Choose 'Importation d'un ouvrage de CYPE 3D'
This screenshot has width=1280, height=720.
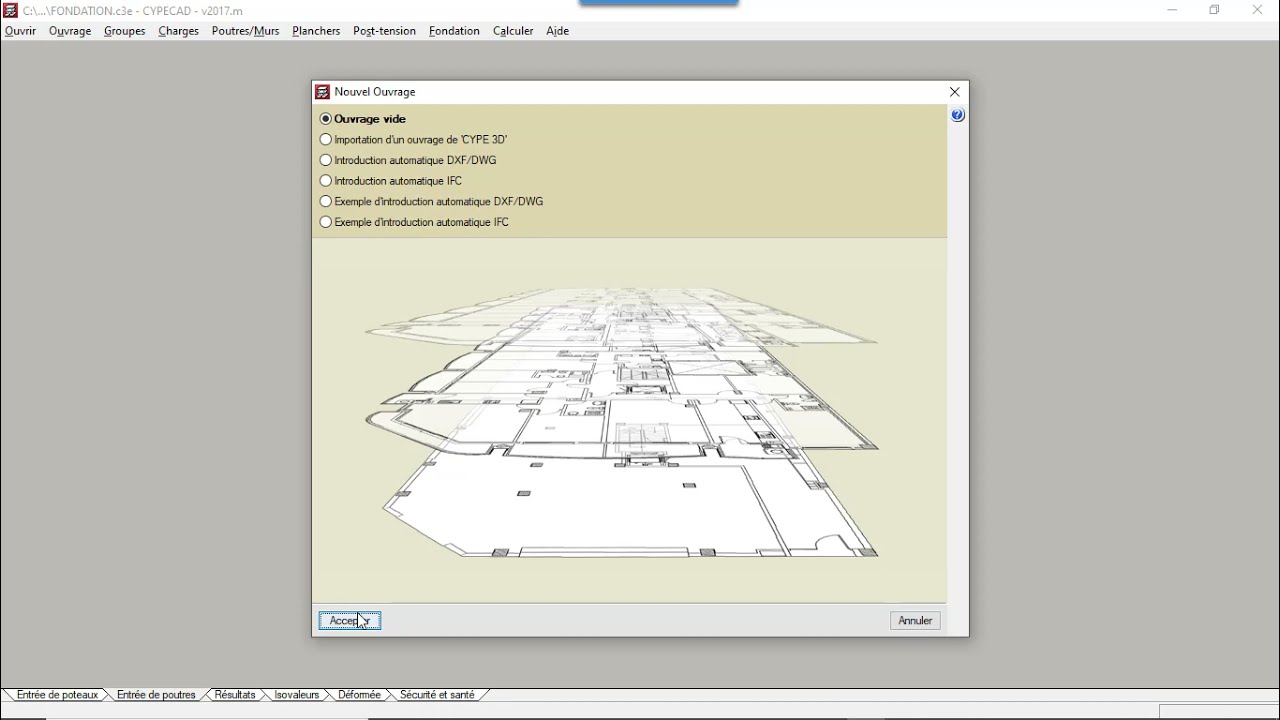click(x=414, y=140)
